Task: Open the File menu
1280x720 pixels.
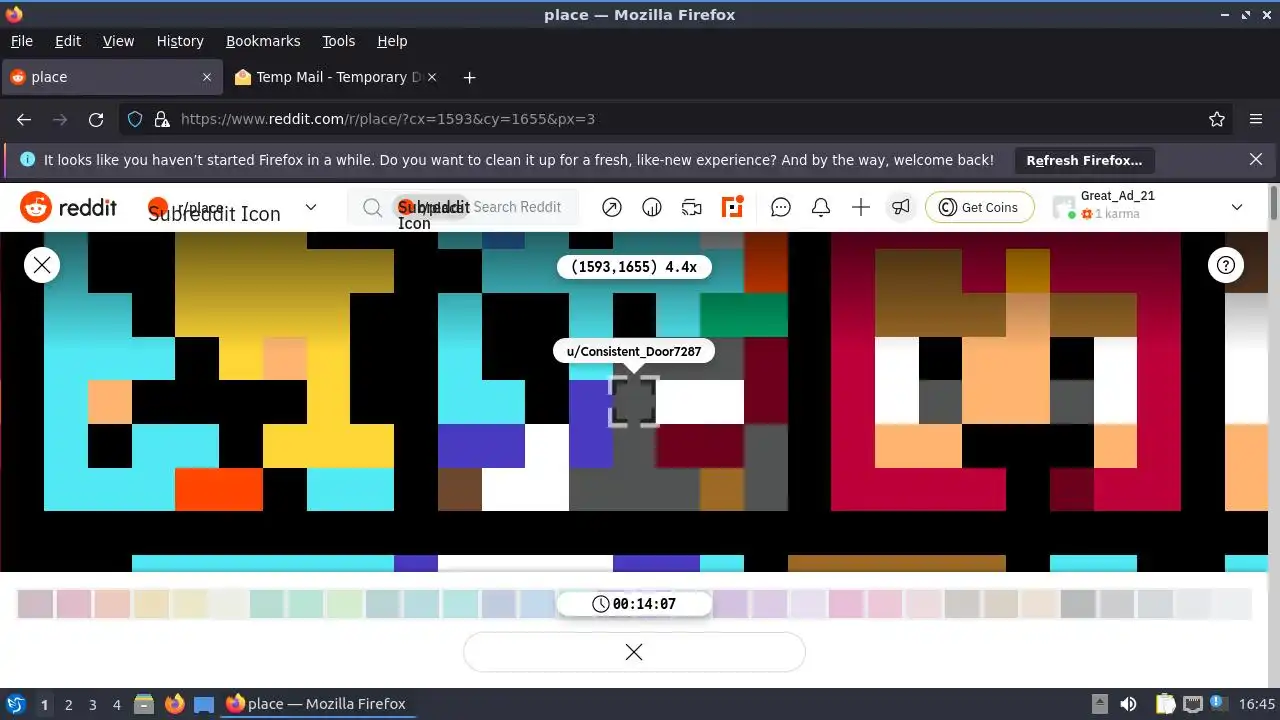Action: coord(21,41)
